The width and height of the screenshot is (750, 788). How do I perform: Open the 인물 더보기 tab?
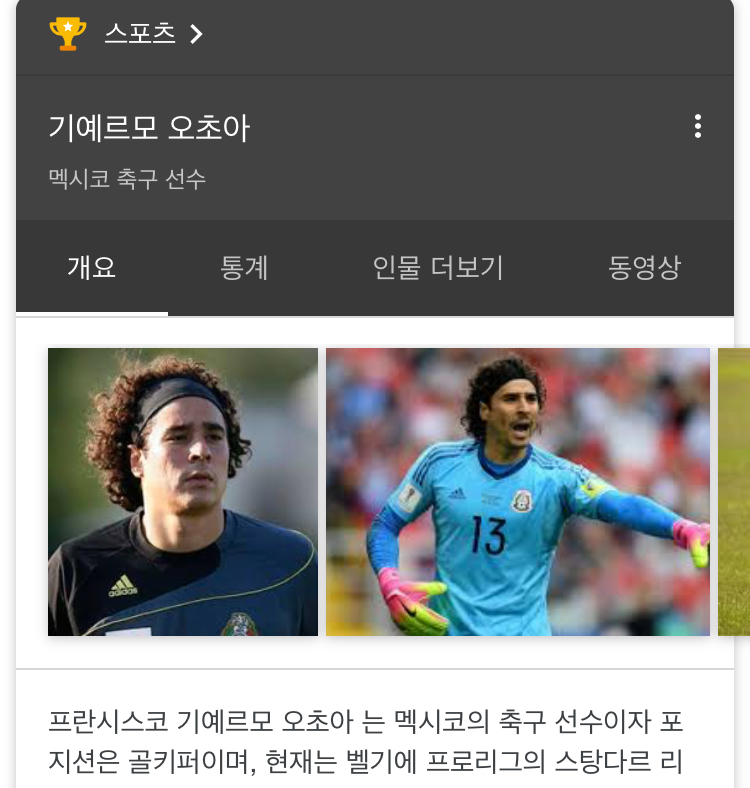(x=438, y=267)
